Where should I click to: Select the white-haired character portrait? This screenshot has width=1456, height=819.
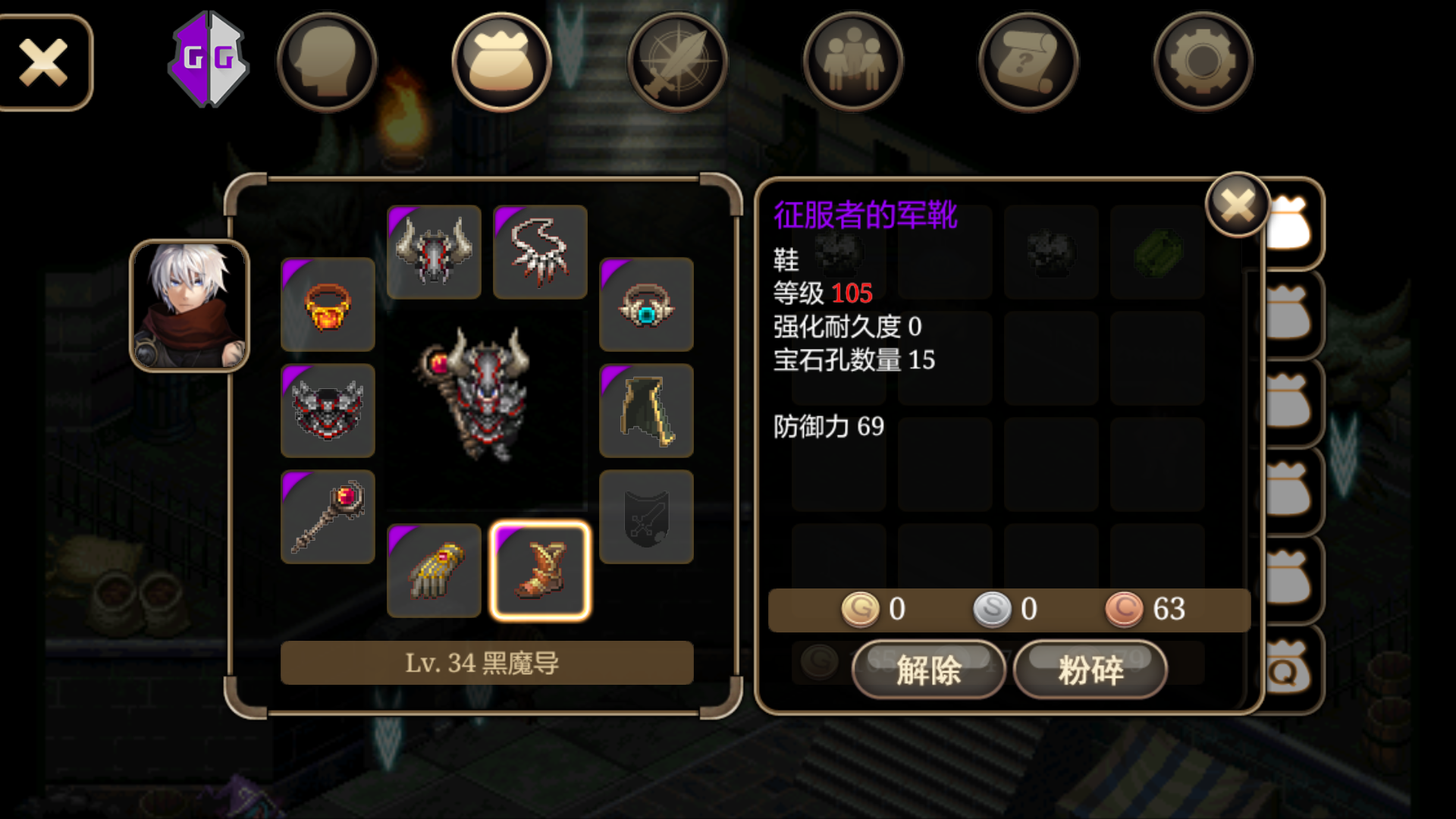click(190, 306)
